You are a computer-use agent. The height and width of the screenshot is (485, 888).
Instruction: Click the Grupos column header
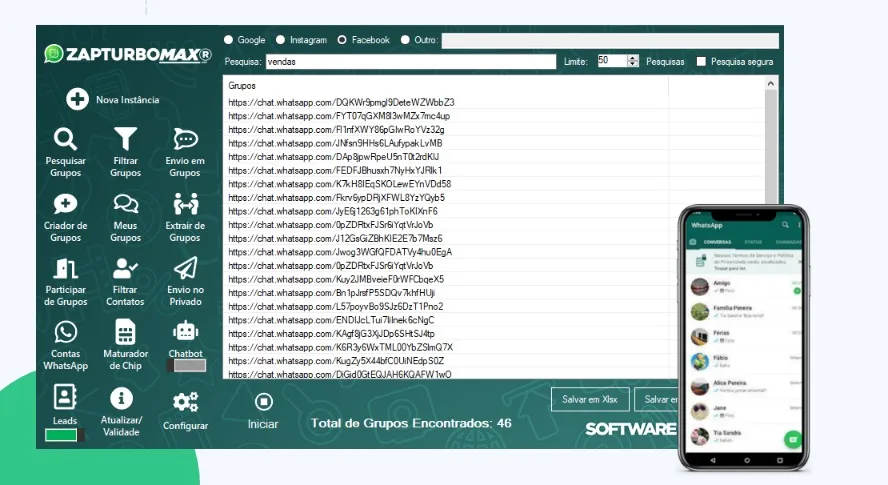pos(445,86)
